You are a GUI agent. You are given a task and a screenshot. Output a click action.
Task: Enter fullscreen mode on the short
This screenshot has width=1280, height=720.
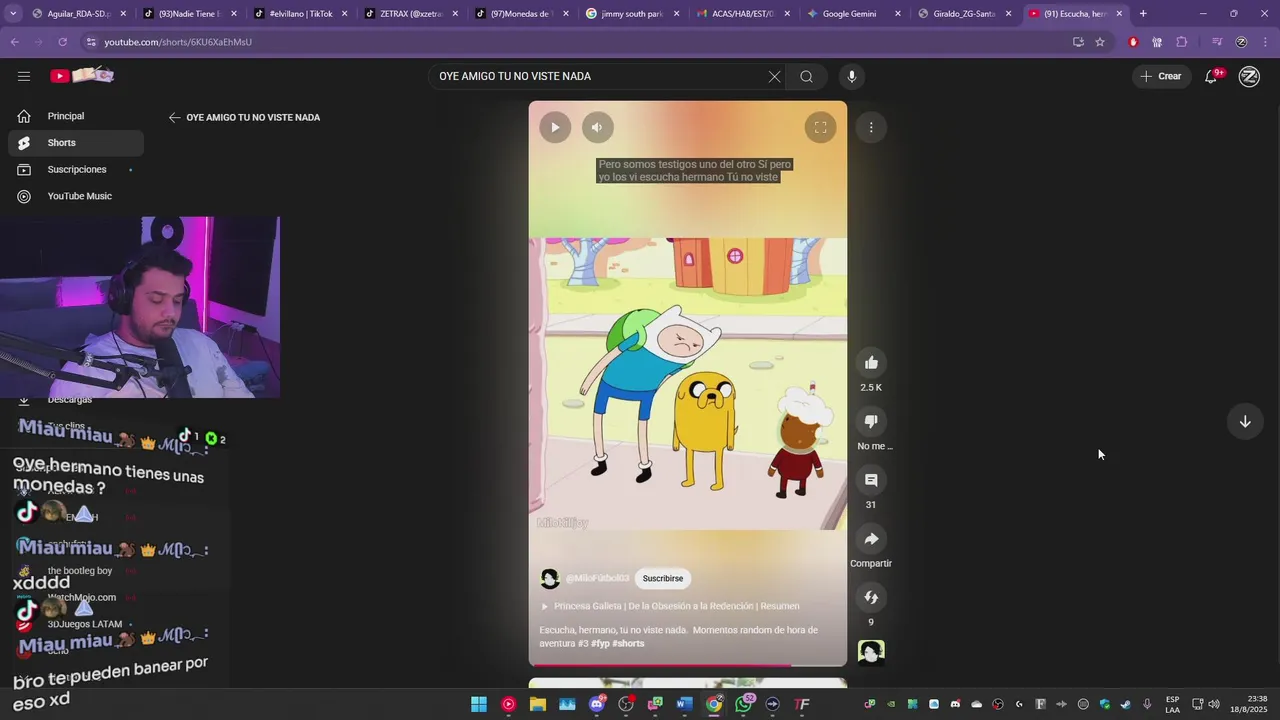pyautogui.click(x=820, y=127)
